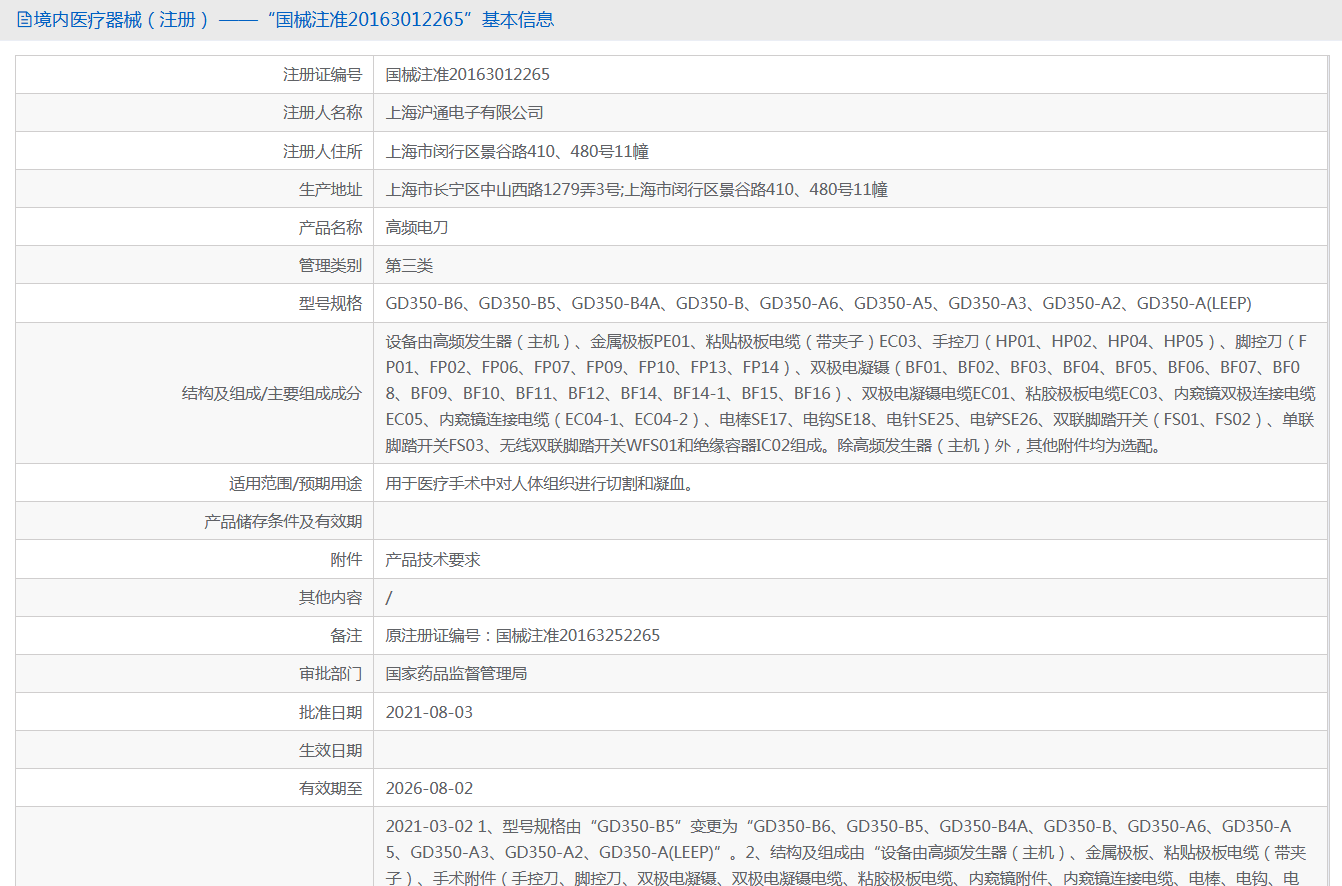
Task: Select the 批准日期 label cell
Action: (x=194, y=712)
